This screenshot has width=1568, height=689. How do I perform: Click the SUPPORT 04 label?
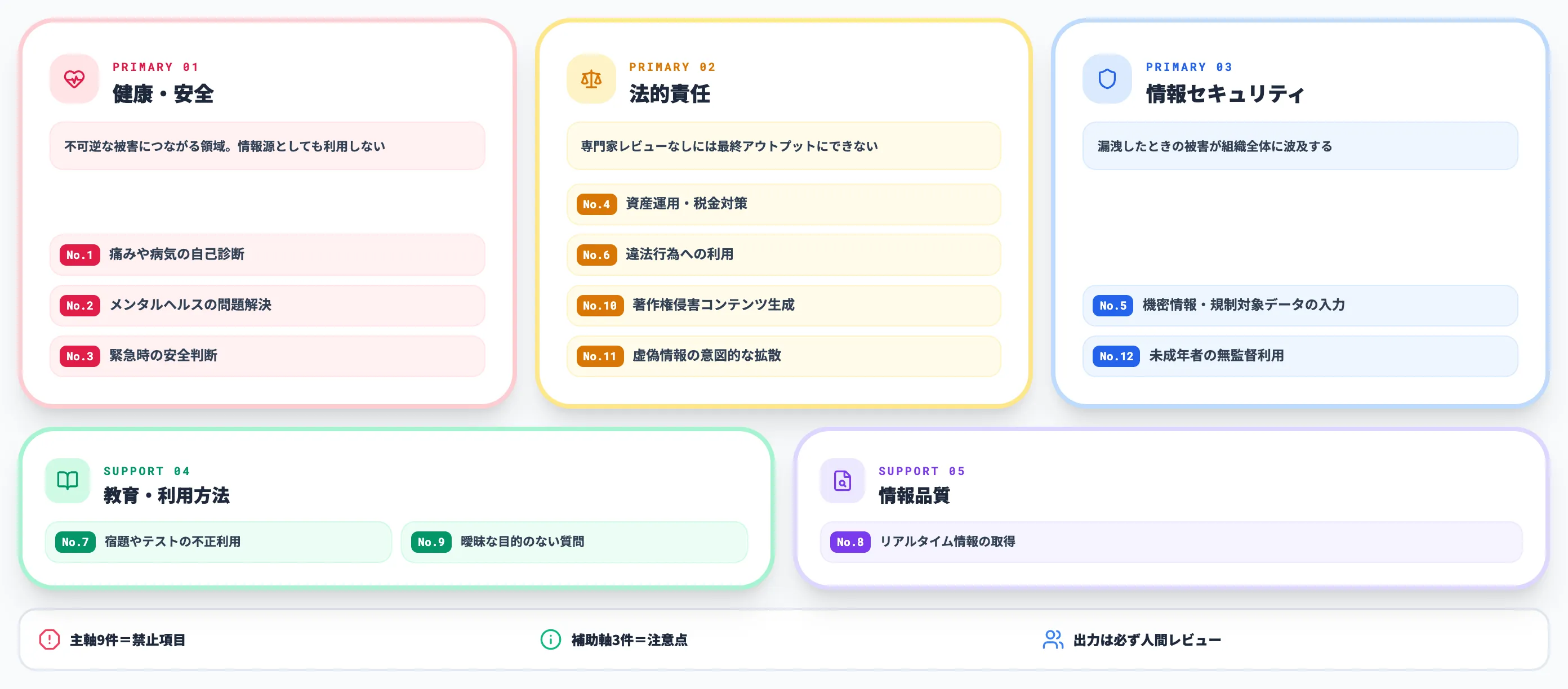pos(146,471)
